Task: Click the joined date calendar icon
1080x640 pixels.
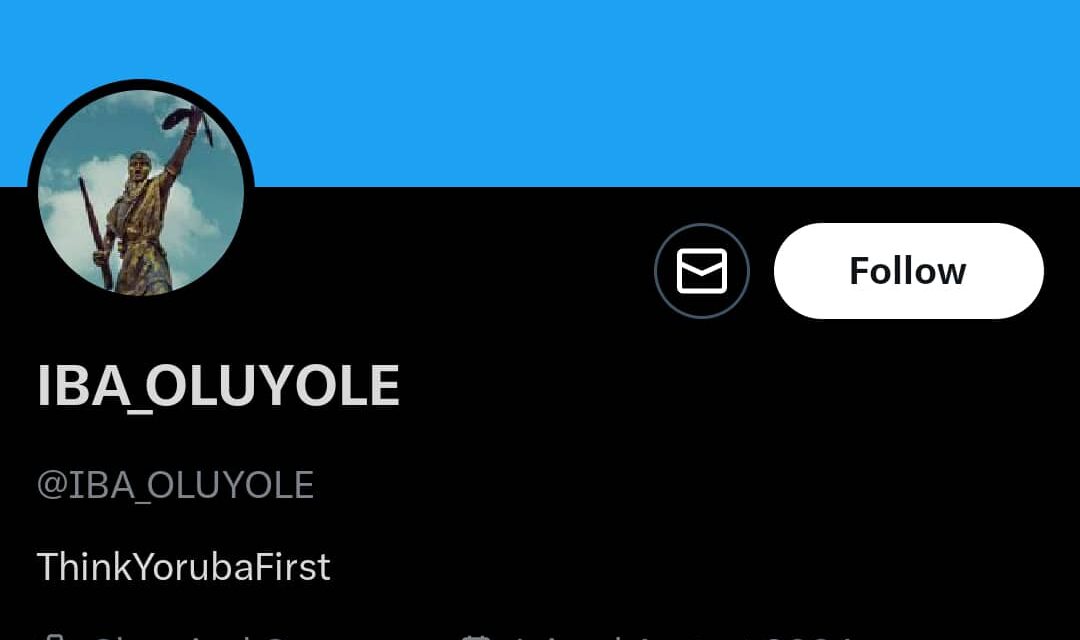Action: coord(475,637)
